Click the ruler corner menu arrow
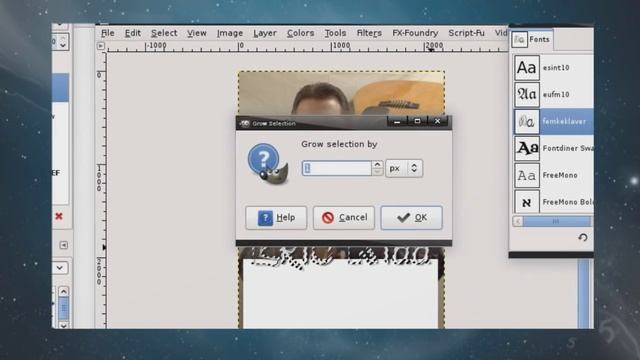 (101, 46)
